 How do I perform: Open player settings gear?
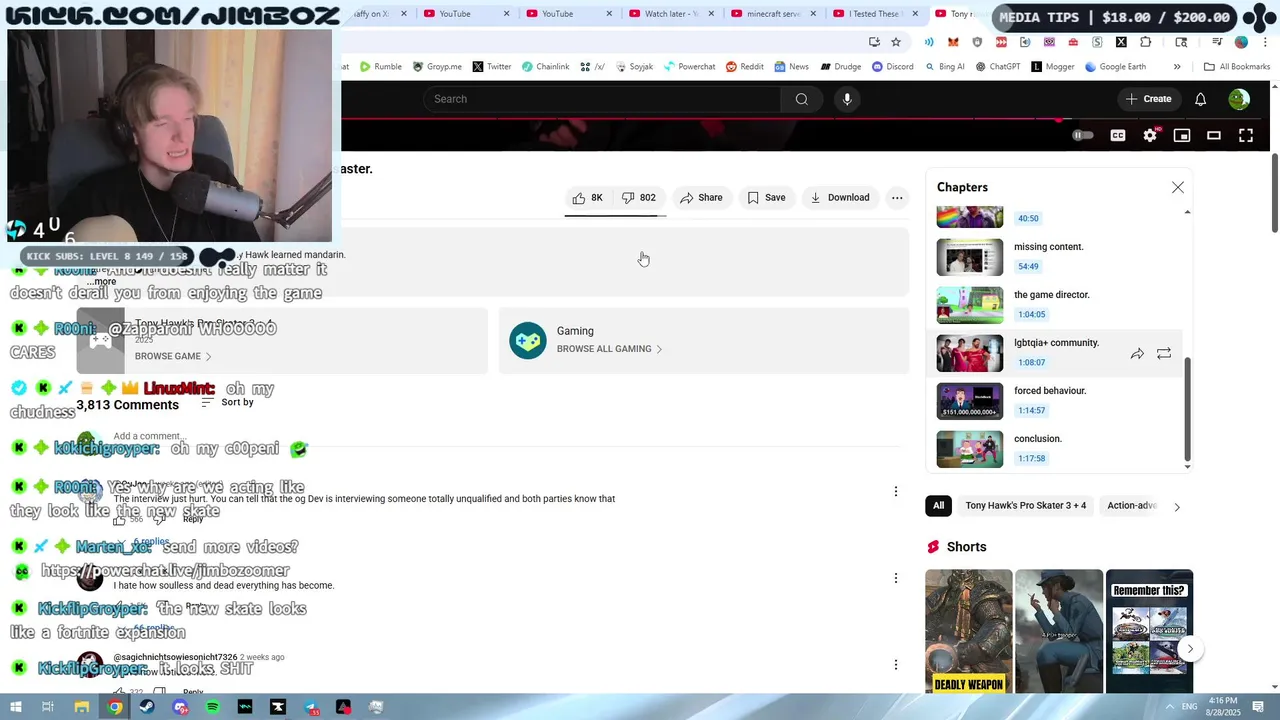coord(1150,135)
